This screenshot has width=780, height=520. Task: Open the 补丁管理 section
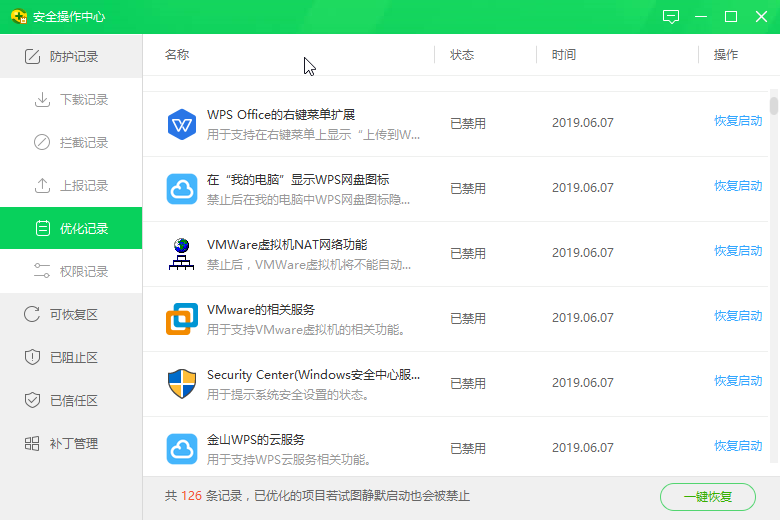pos(71,443)
